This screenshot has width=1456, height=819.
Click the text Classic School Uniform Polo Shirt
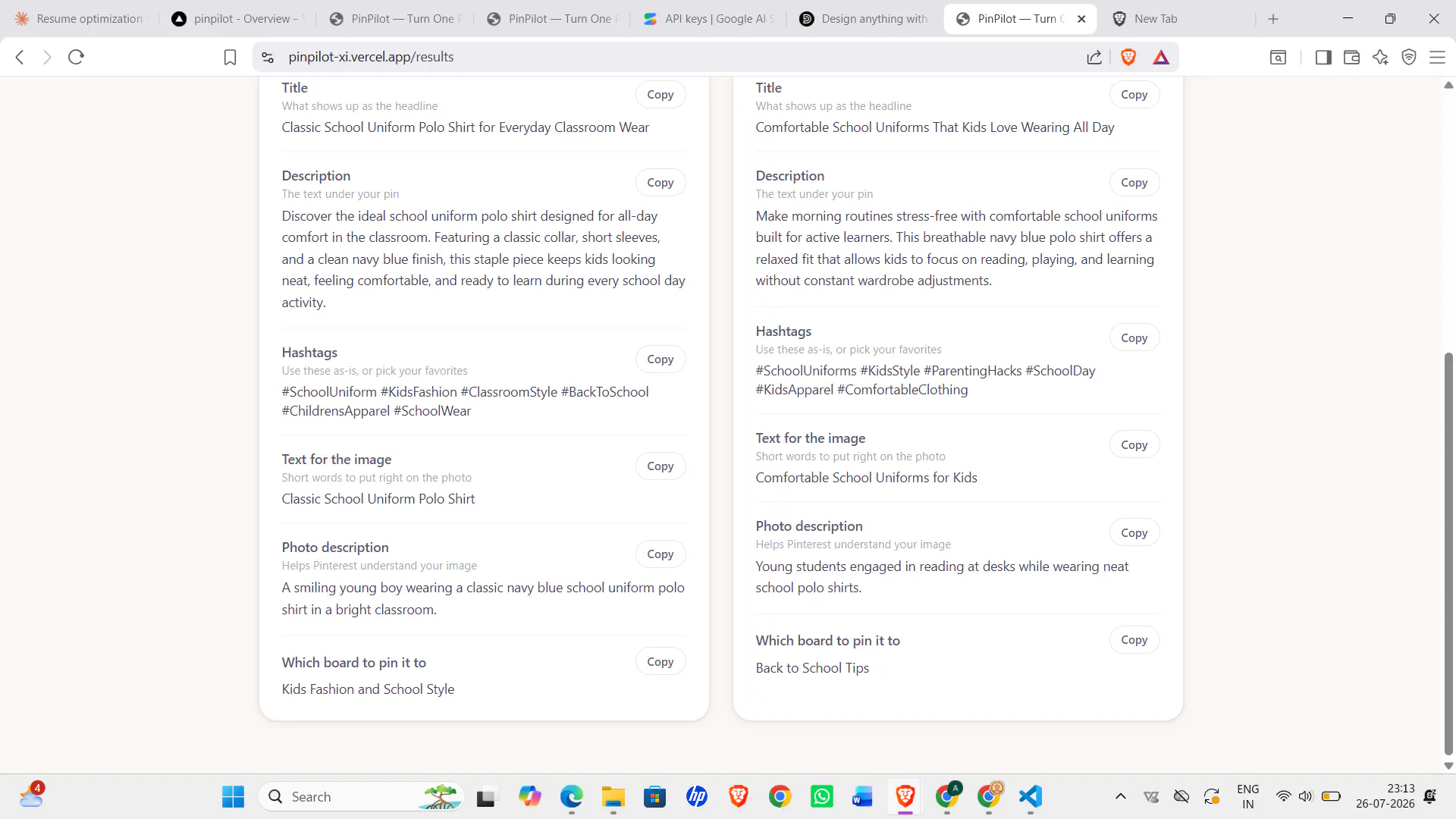(x=378, y=499)
